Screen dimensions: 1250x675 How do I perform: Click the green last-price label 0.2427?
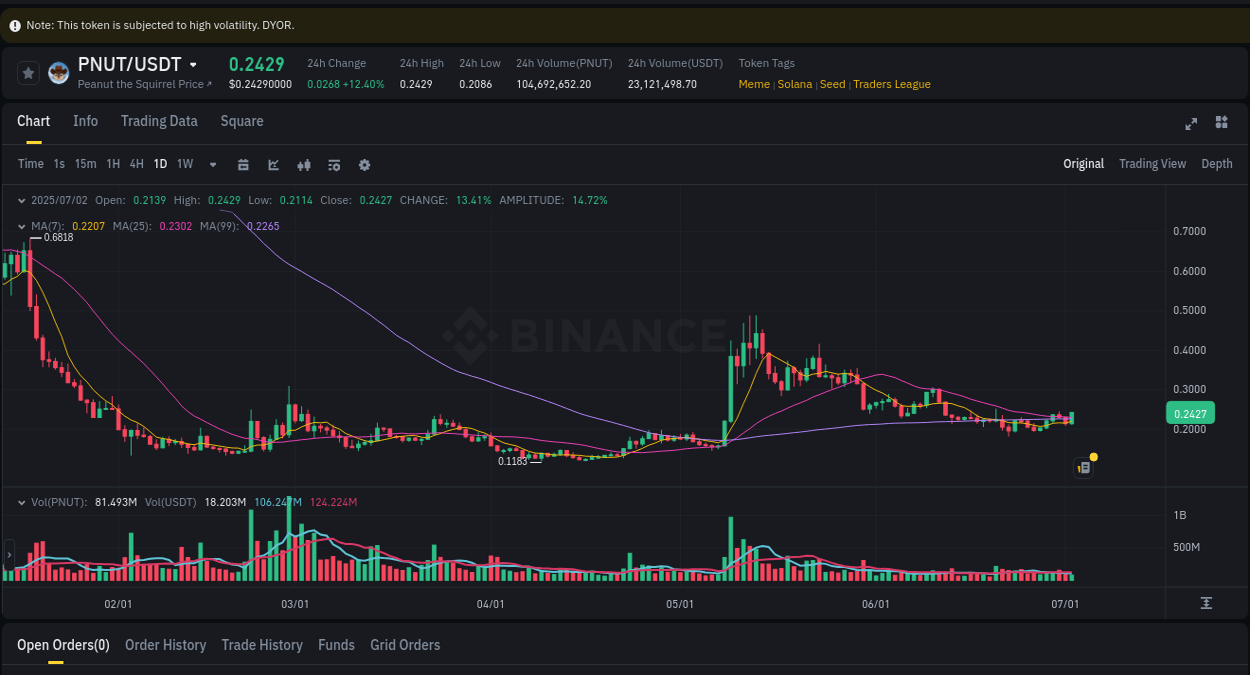(x=1190, y=413)
